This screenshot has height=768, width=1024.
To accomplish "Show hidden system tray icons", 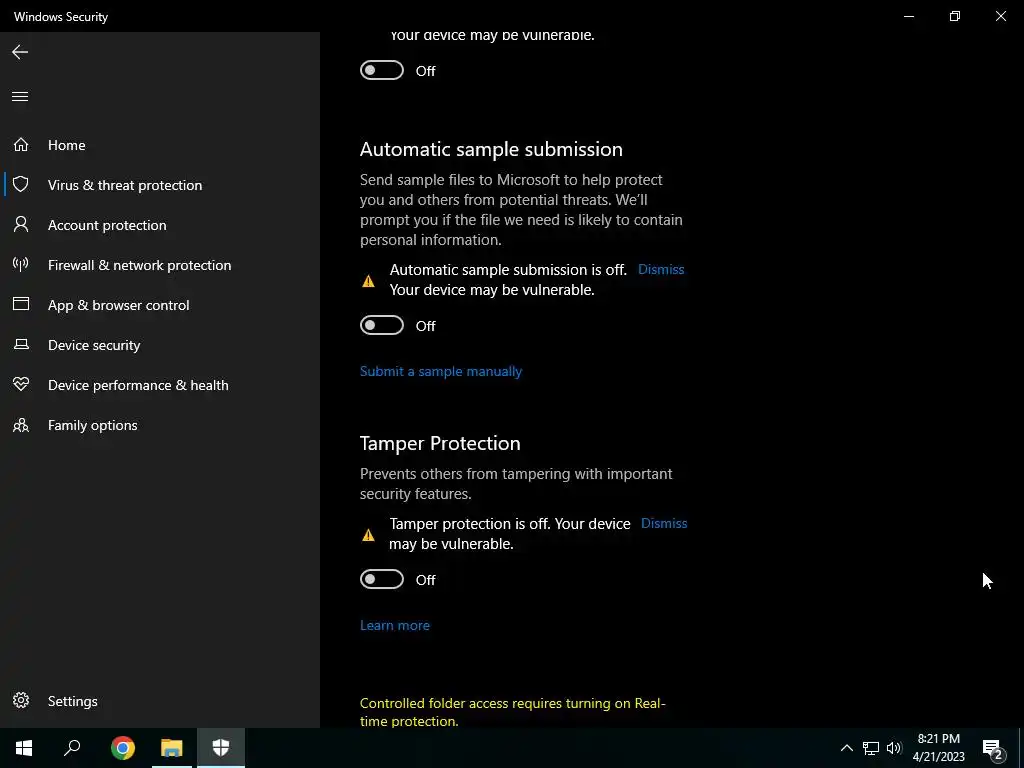I will (x=846, y=748).
